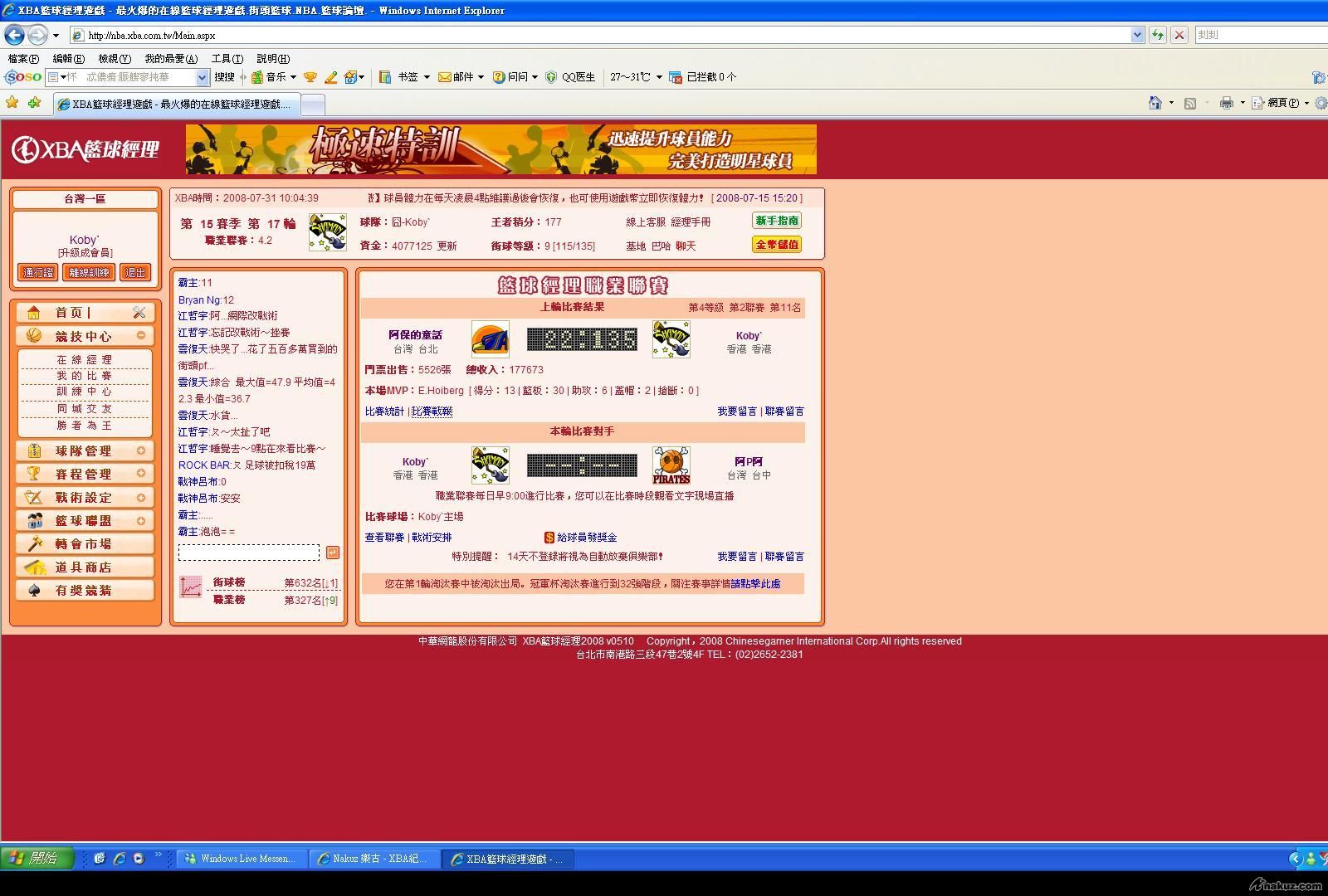Expand the 邮件 mail dropdown
Viewport: 1328px width, 896px height.
click(x=481, y=77)
